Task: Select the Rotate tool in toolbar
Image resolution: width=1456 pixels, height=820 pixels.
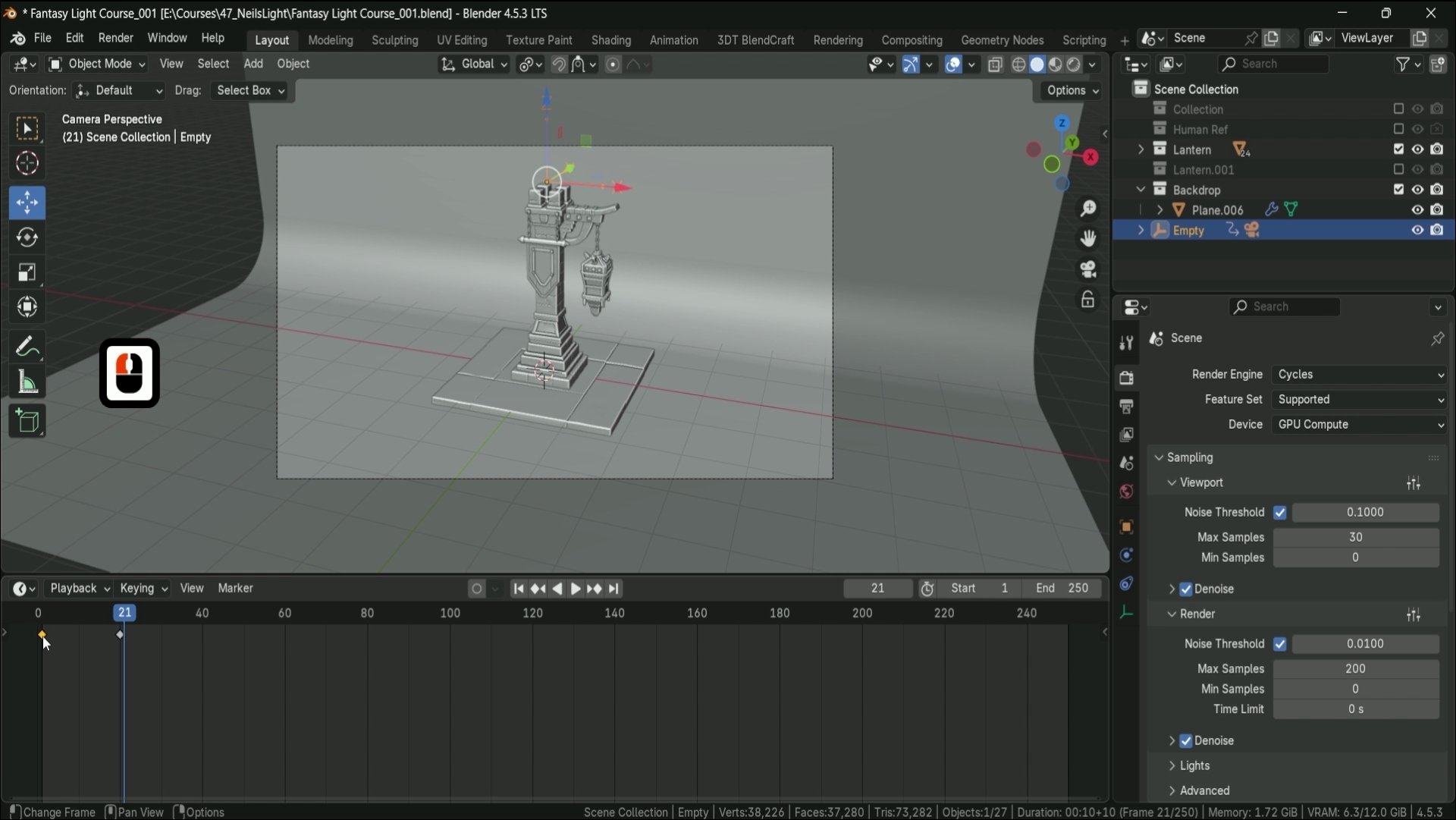Action: [27, 238]
